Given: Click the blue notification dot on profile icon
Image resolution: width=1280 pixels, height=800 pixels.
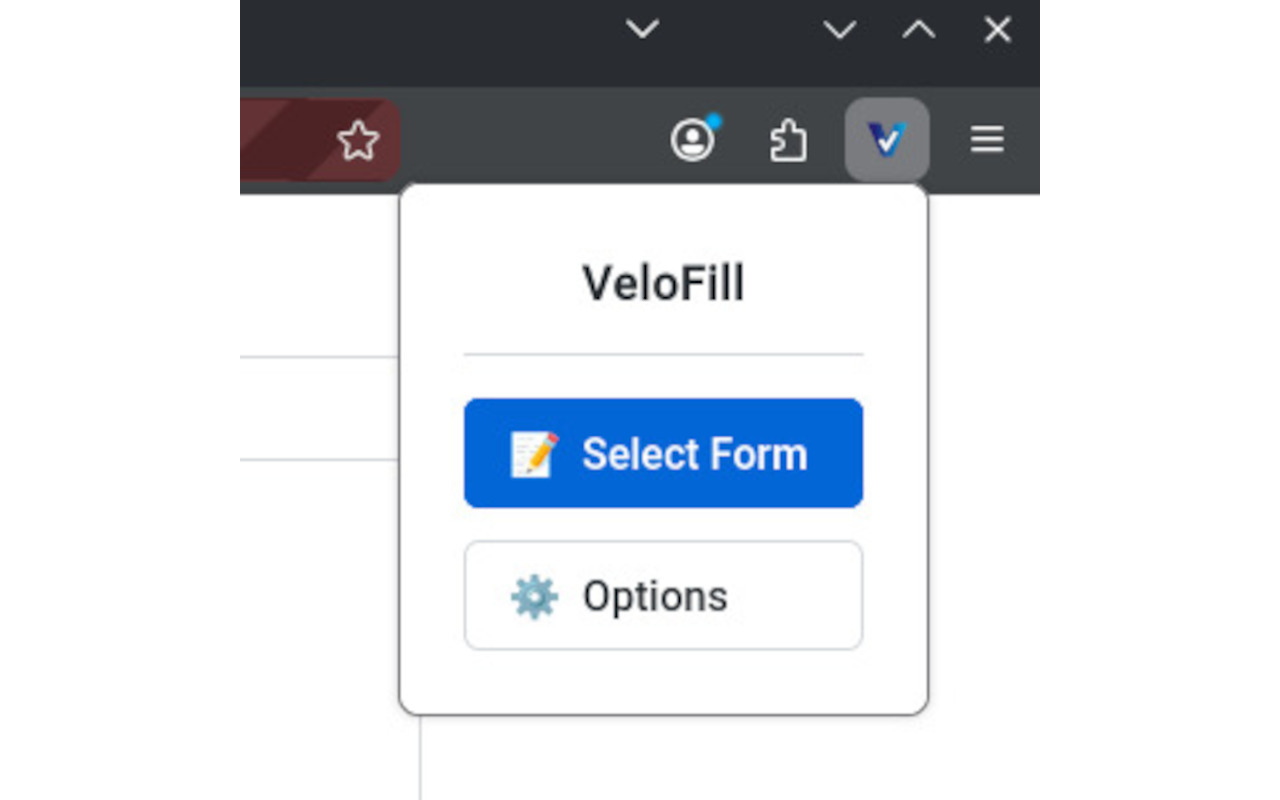Looking at the screenshot, I should pyautogui.click(x=714, y=119).
